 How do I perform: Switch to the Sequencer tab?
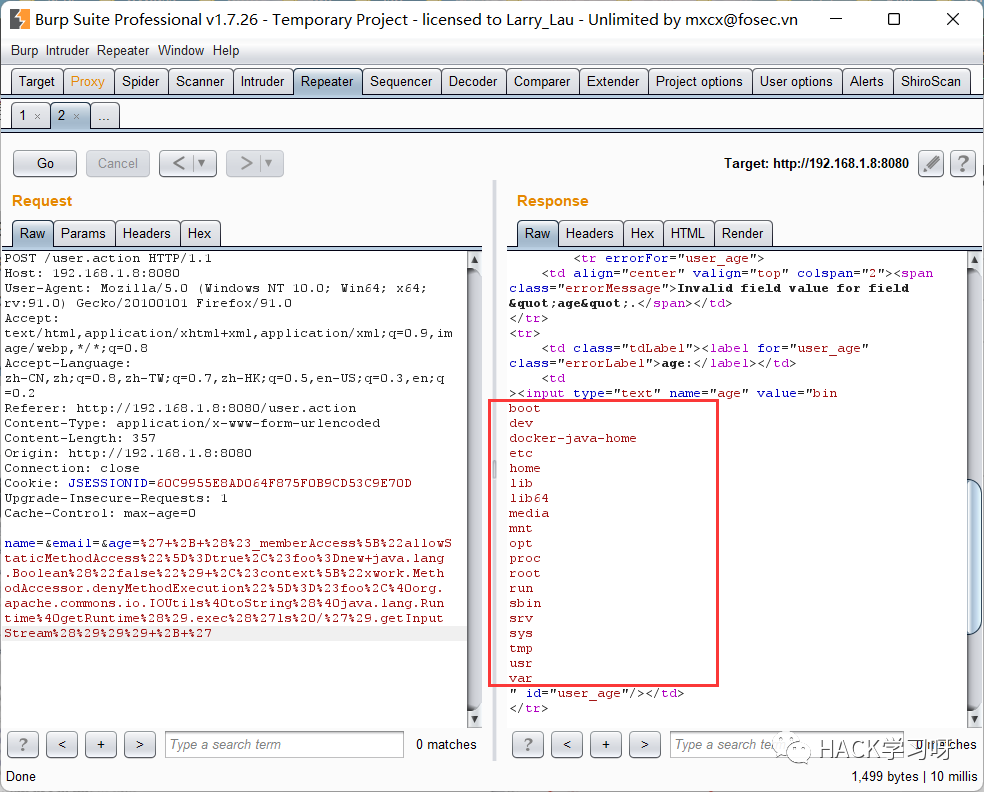[x=401, y=82]
